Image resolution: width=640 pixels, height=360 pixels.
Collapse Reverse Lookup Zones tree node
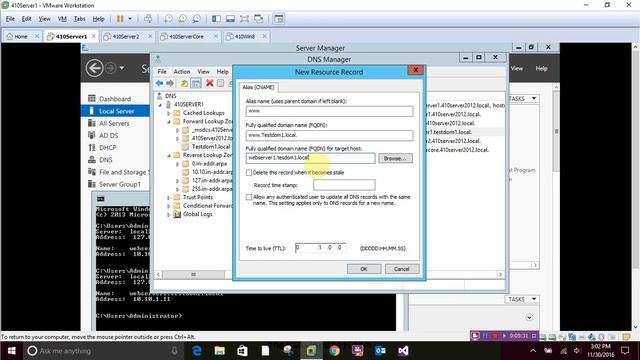coord(169,156)
